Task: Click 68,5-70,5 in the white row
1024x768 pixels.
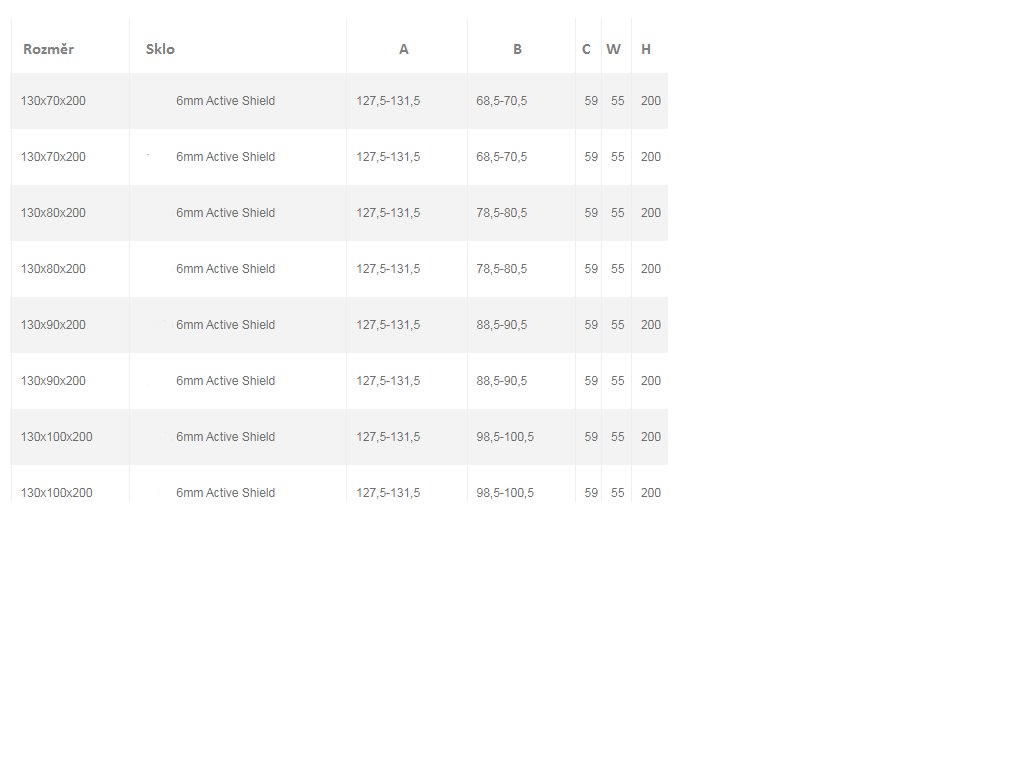Action: pos(502,157)
